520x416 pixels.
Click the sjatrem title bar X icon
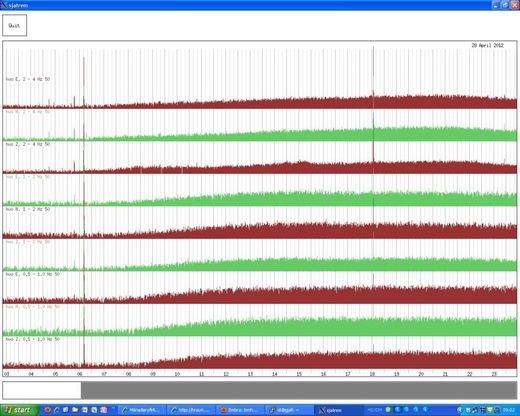point(4,5)
